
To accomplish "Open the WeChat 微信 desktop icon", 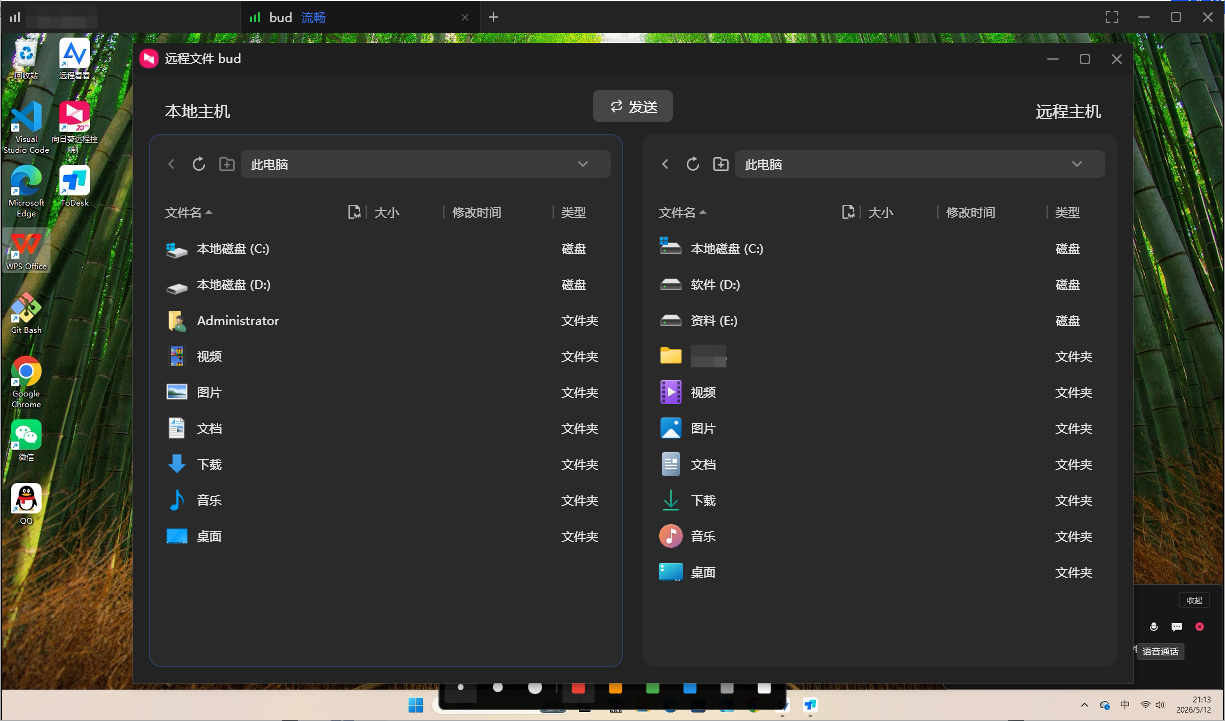I will [x=26, y=440].
